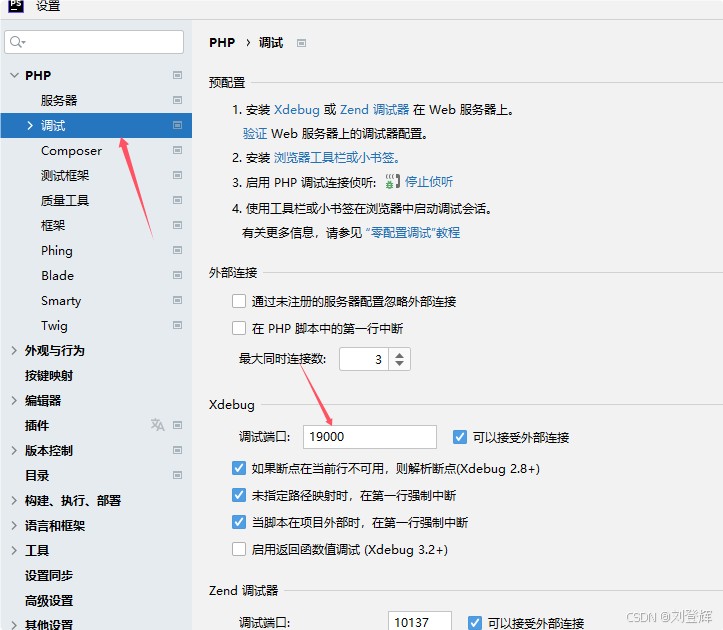The height and width of the screenshot is (630, 723).
Task: Click project-level icon next to 服务器 row
Action: click(x=177, y=100)
